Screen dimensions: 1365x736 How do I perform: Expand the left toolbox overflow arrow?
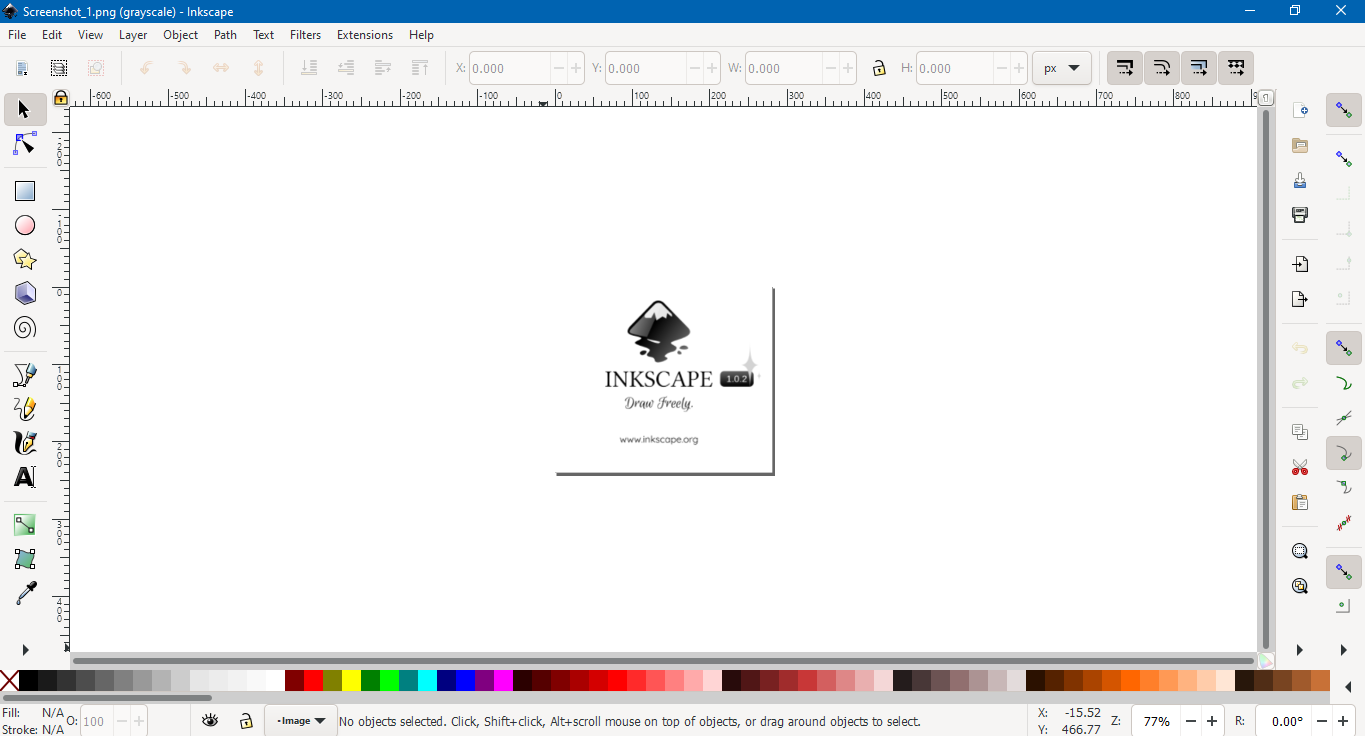tap(25, 650)
